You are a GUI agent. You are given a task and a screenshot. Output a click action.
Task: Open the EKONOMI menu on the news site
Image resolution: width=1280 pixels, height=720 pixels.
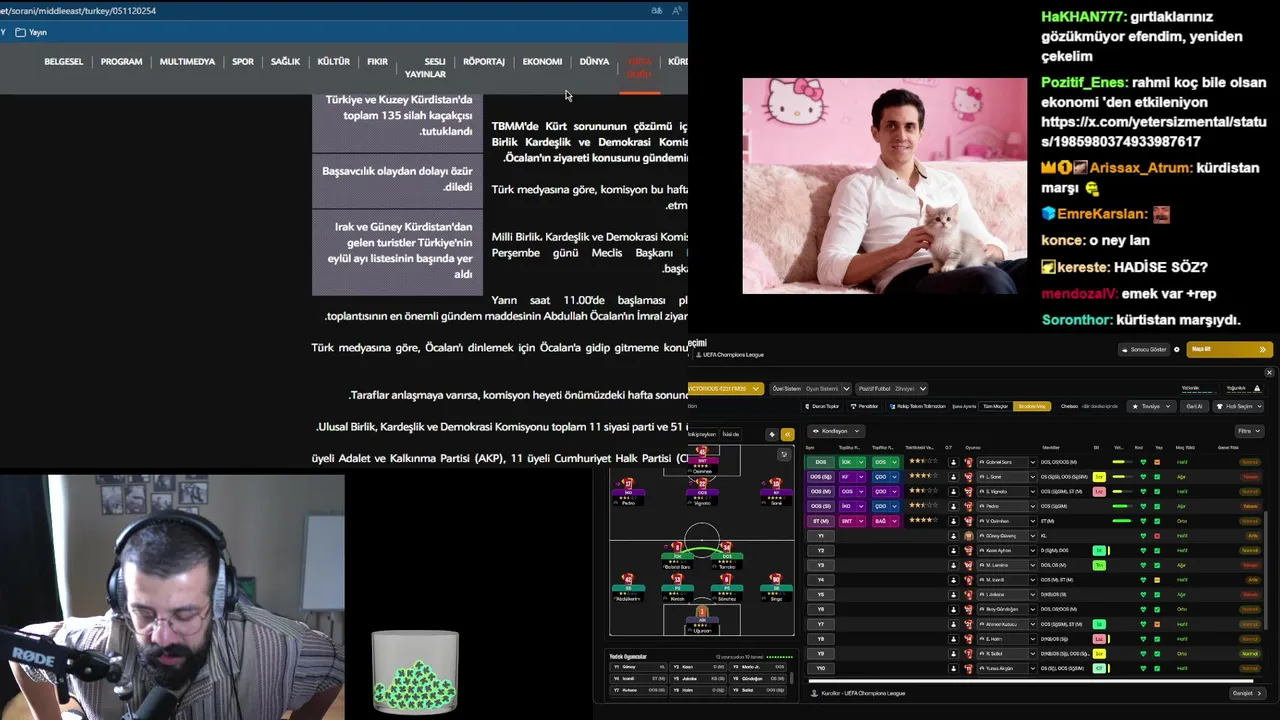click(542, 61)
